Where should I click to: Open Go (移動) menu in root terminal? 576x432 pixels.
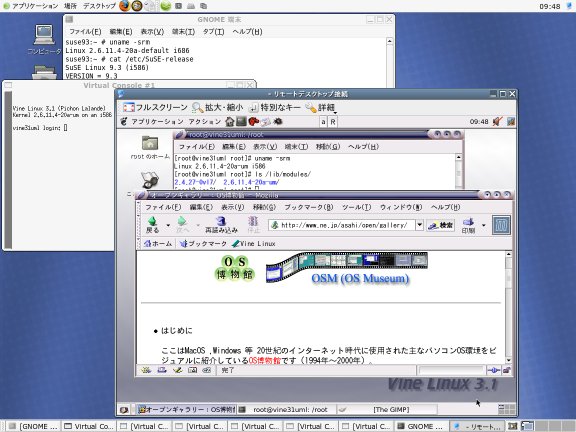[x=328, y=147]
